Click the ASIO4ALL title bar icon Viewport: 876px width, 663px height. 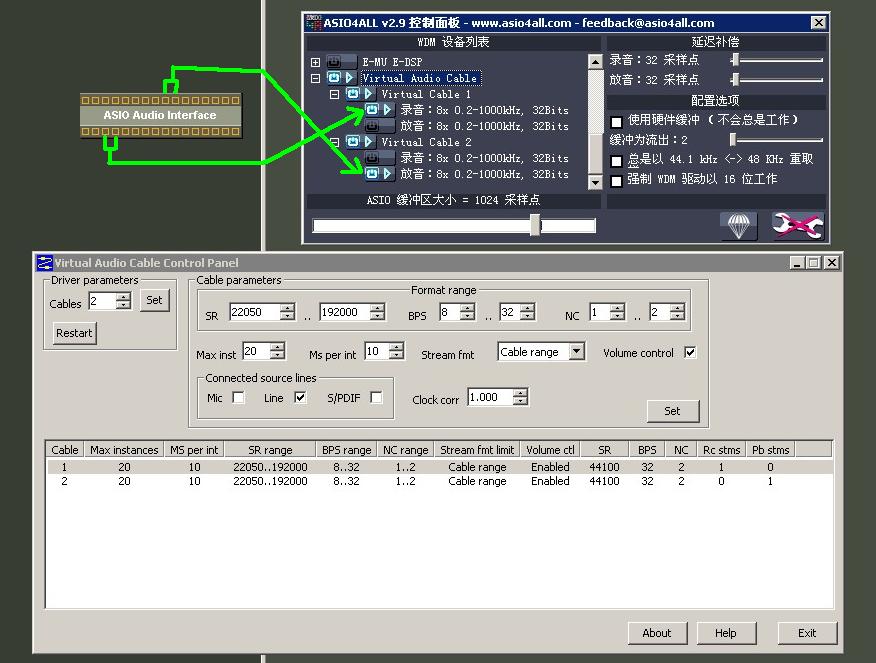click(x=314, y=23)
